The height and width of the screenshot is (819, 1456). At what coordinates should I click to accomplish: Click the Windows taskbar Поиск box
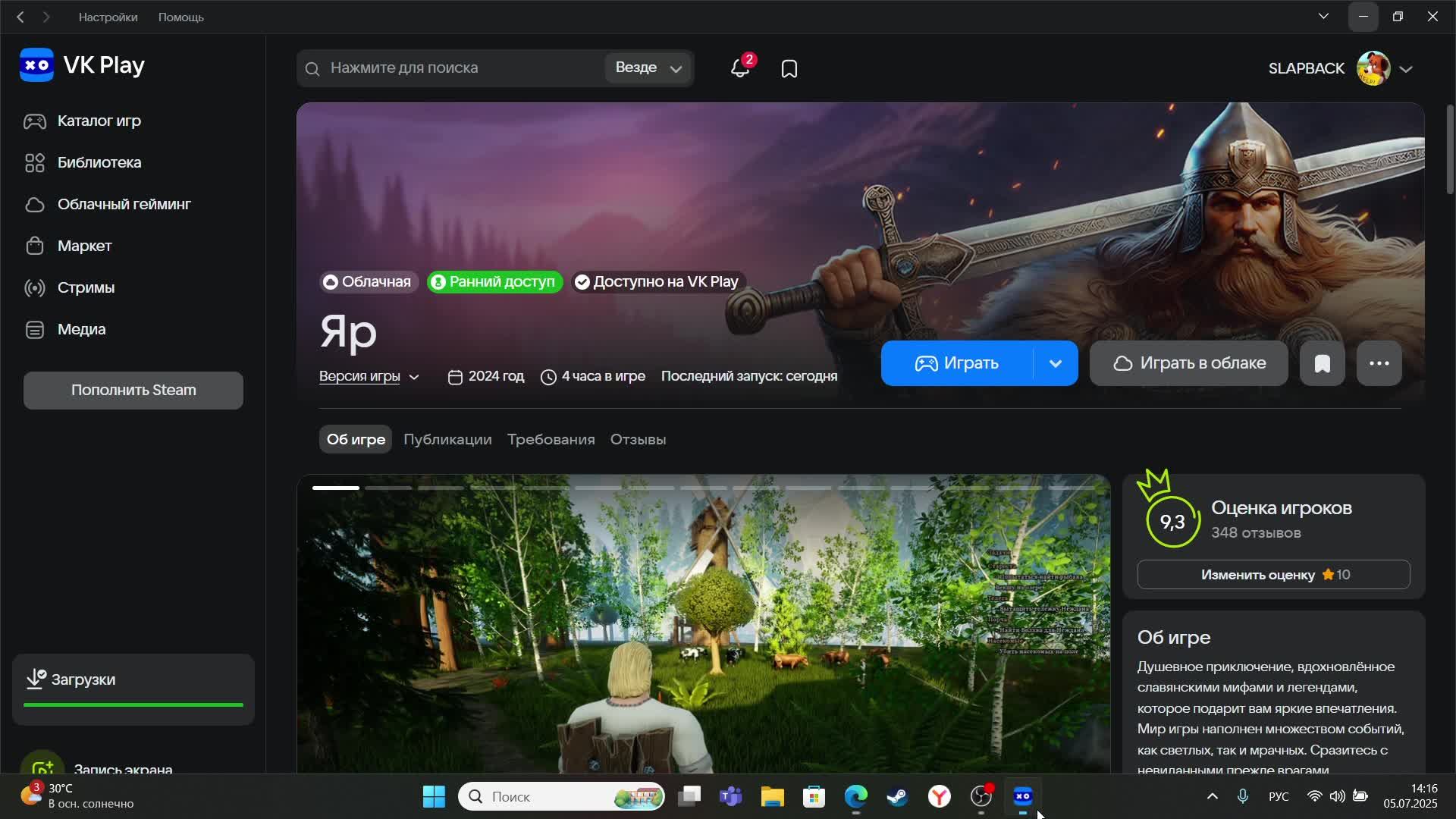(562, 796)
